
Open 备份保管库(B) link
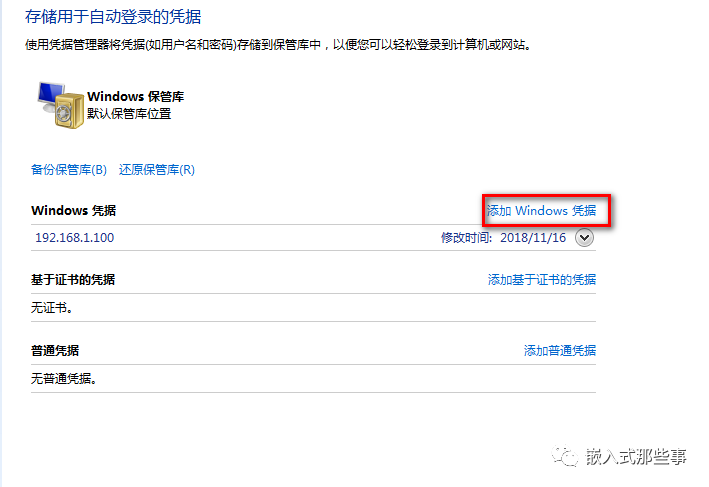point(69,170)
